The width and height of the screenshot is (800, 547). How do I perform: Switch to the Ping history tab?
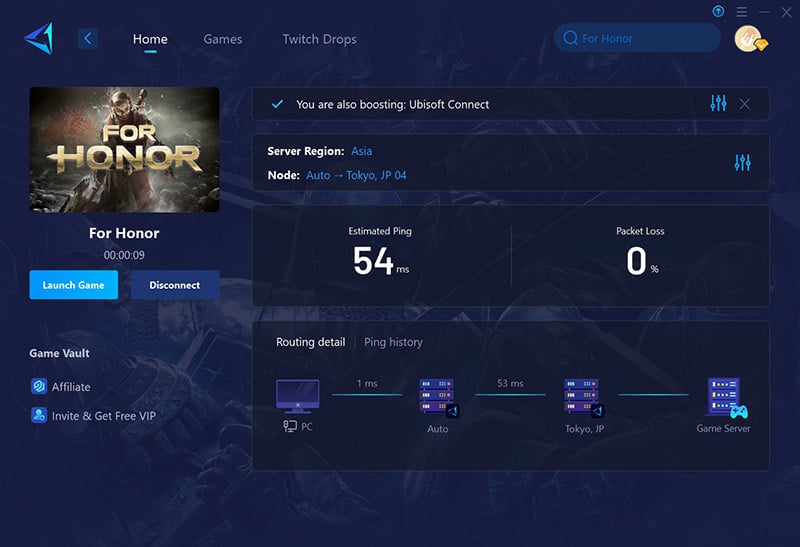tap(393, 342)
